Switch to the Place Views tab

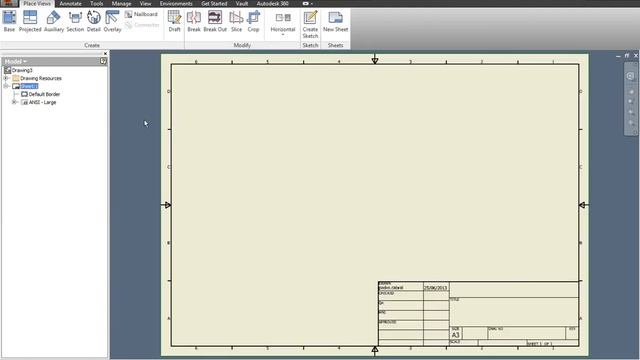[x=37, y=3]
